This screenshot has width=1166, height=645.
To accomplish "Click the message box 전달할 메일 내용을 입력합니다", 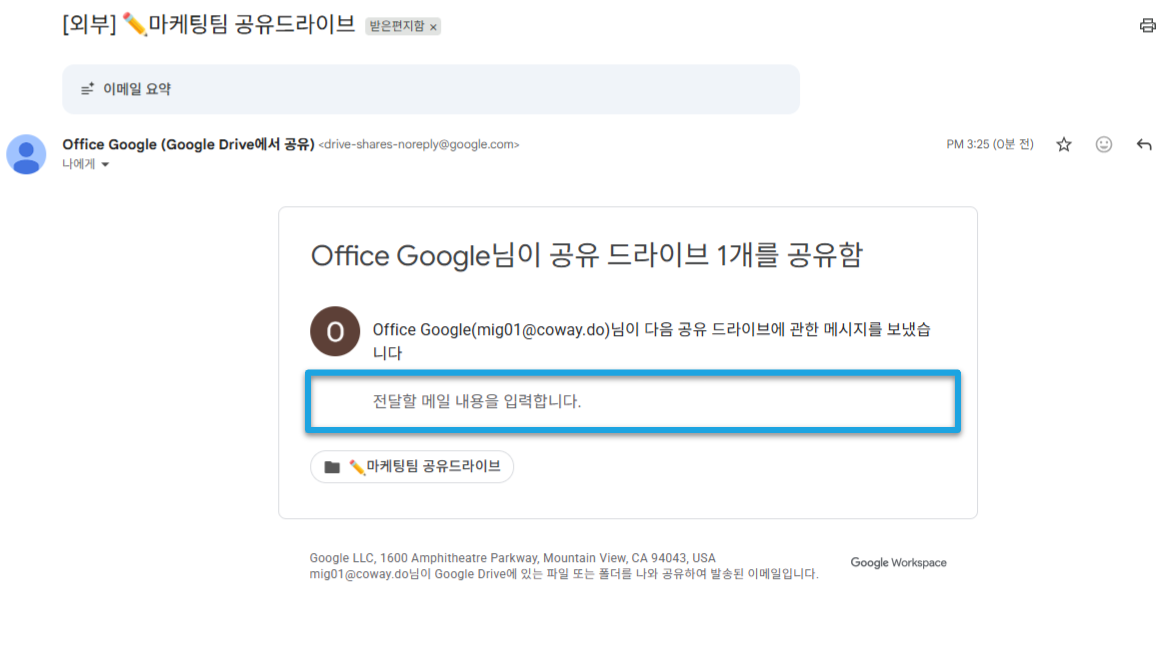I will click(x=633, y=402).
